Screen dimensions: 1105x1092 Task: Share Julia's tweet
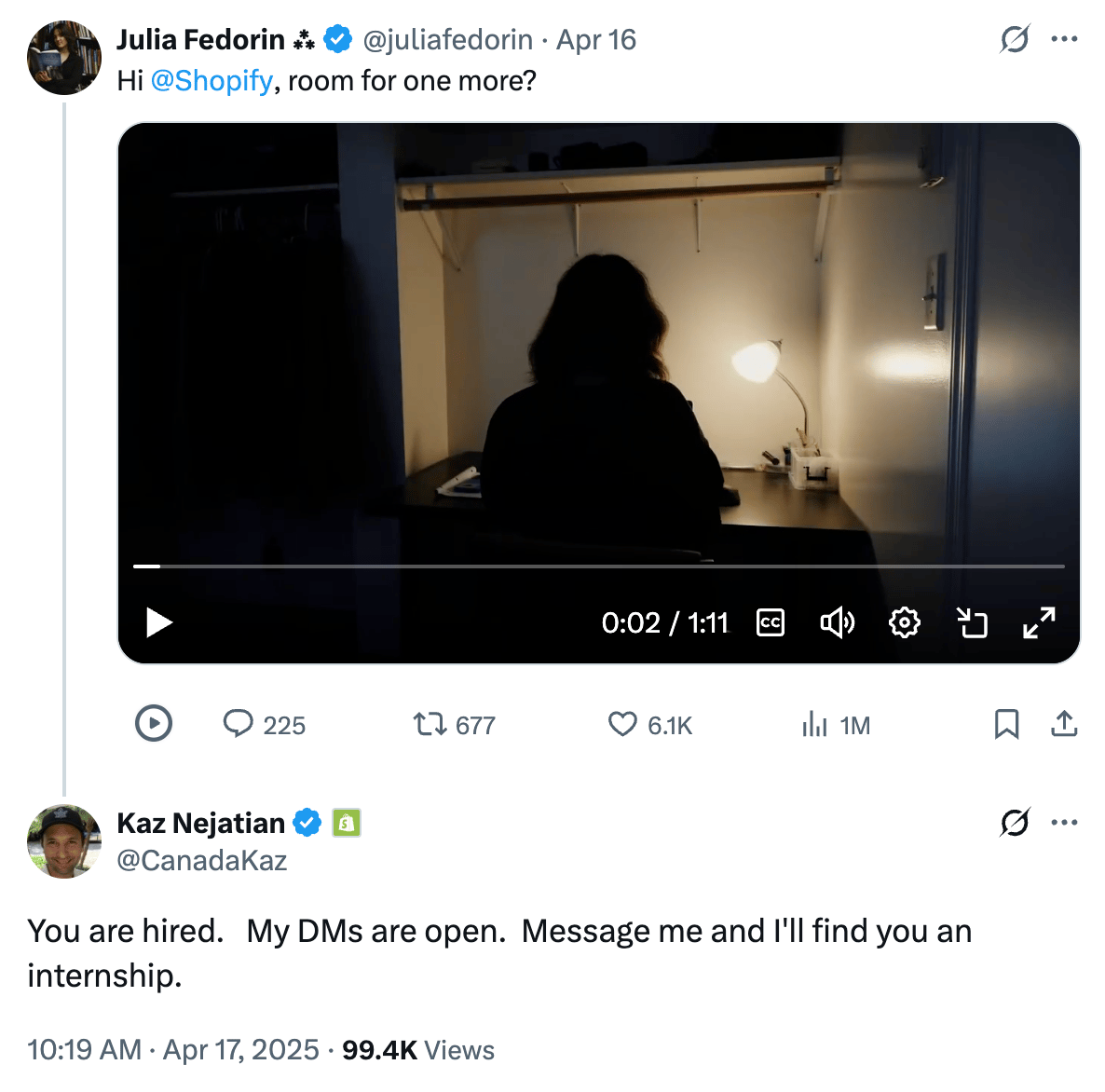pos(1064,724)
